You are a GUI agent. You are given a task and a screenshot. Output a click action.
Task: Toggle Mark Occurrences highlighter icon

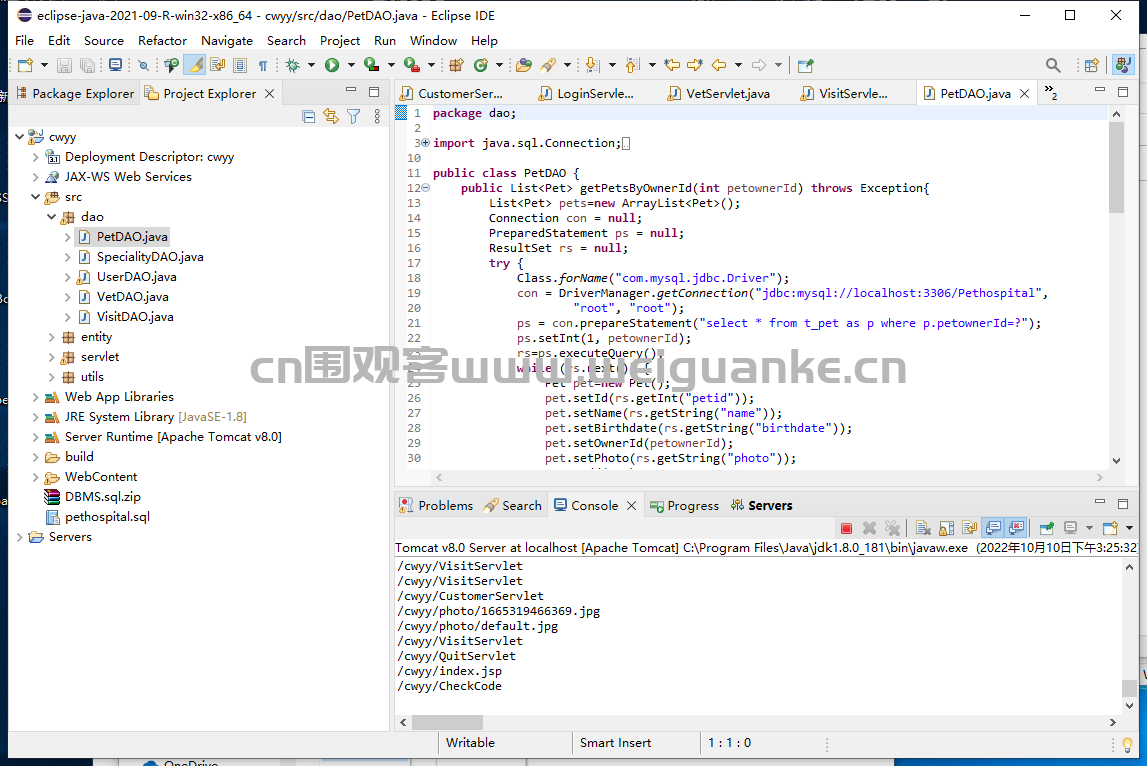click(195, 65)
